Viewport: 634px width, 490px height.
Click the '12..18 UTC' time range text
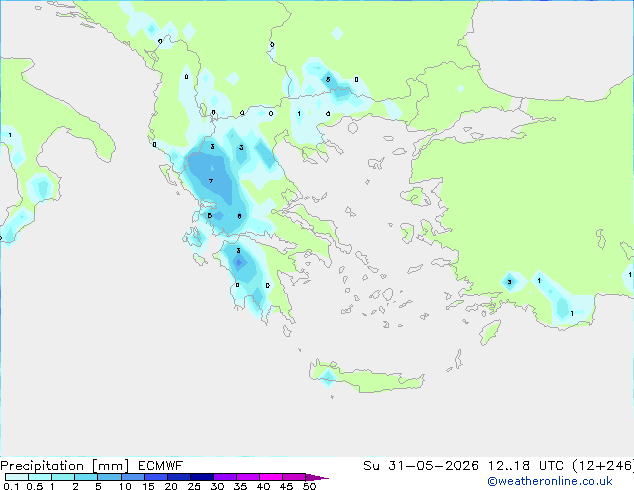click(526, 466)
